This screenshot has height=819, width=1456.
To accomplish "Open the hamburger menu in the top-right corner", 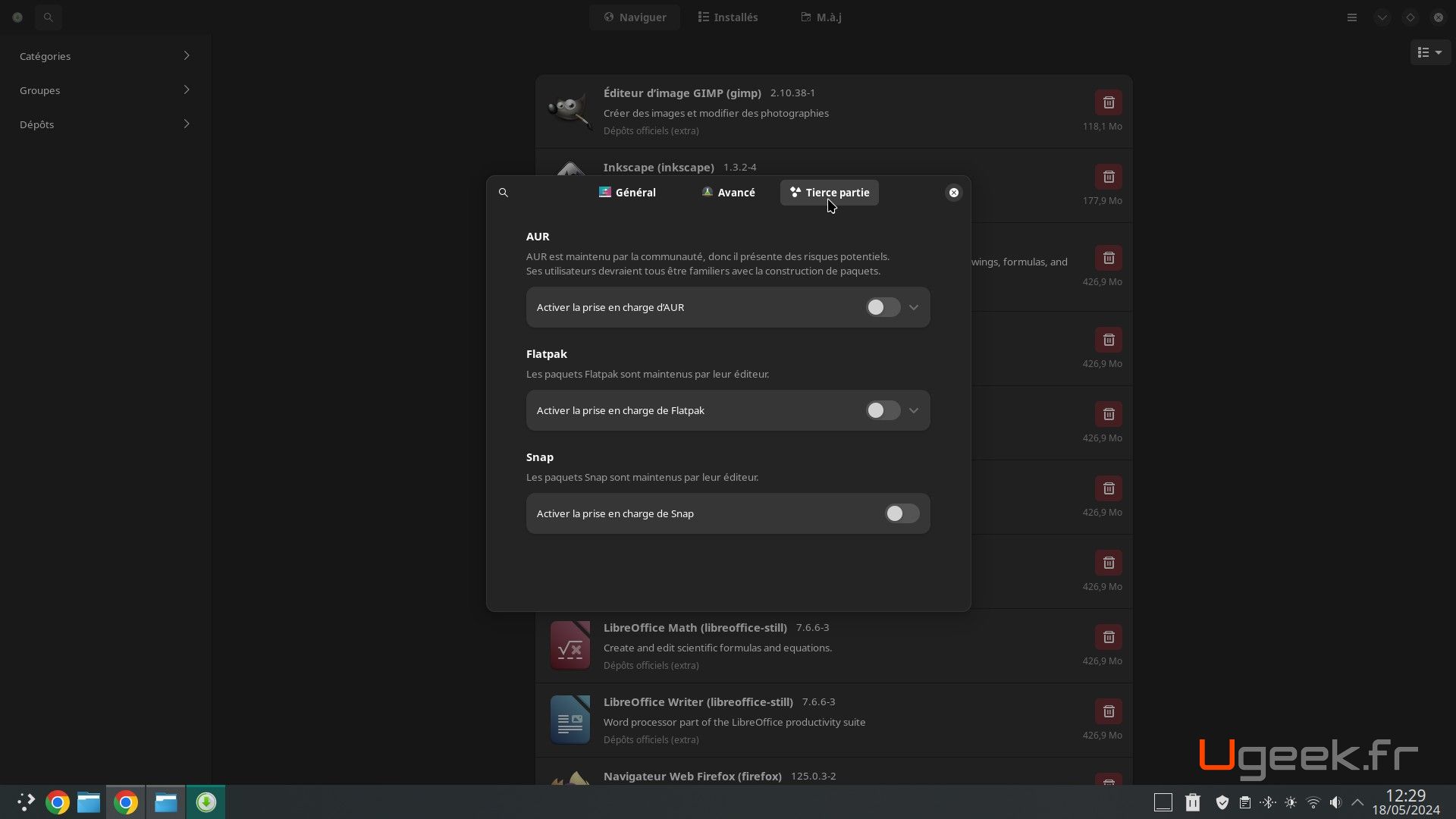I will click(x=1351, y=17).
